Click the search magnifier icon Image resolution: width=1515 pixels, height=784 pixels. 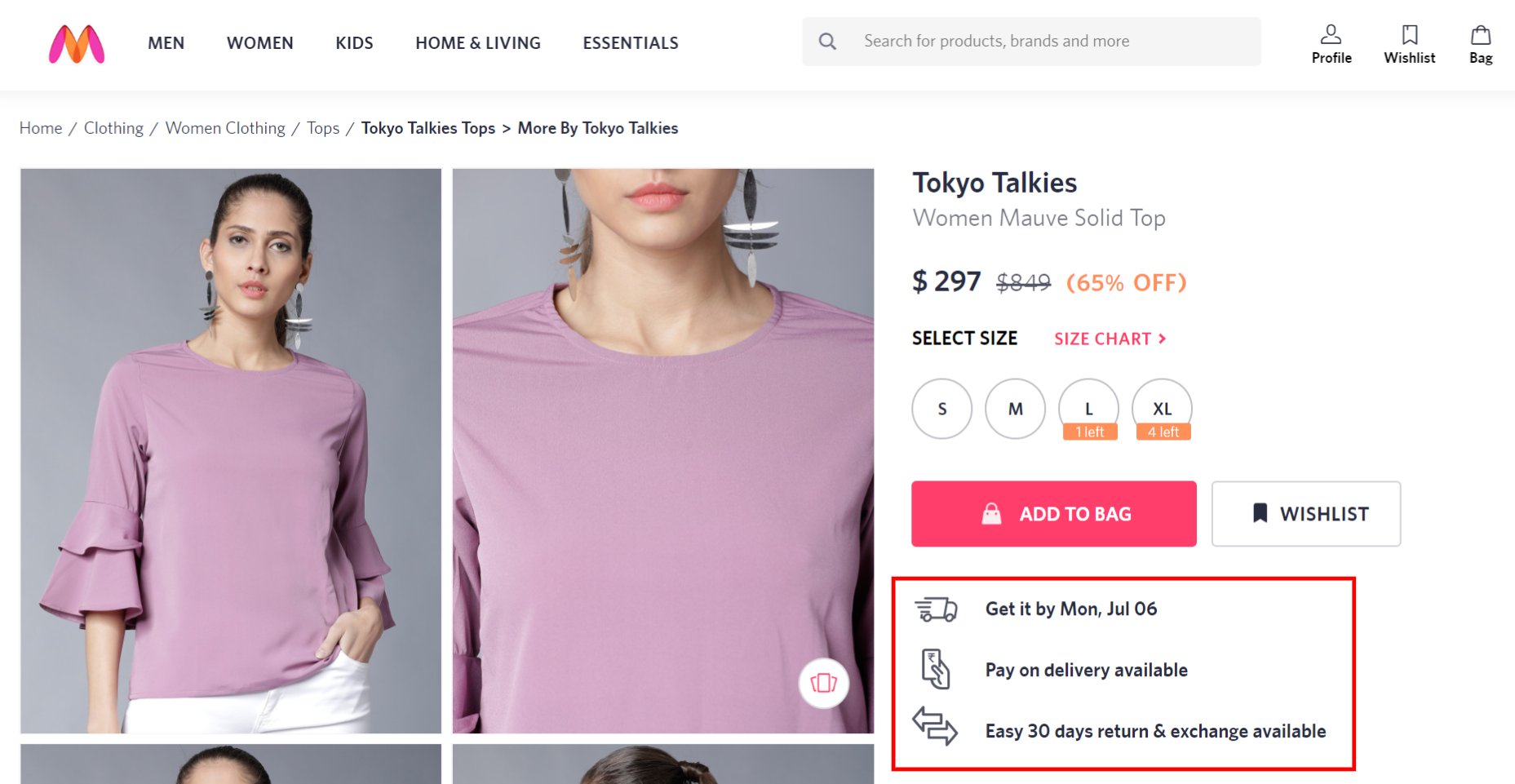(x=827, y=41)
